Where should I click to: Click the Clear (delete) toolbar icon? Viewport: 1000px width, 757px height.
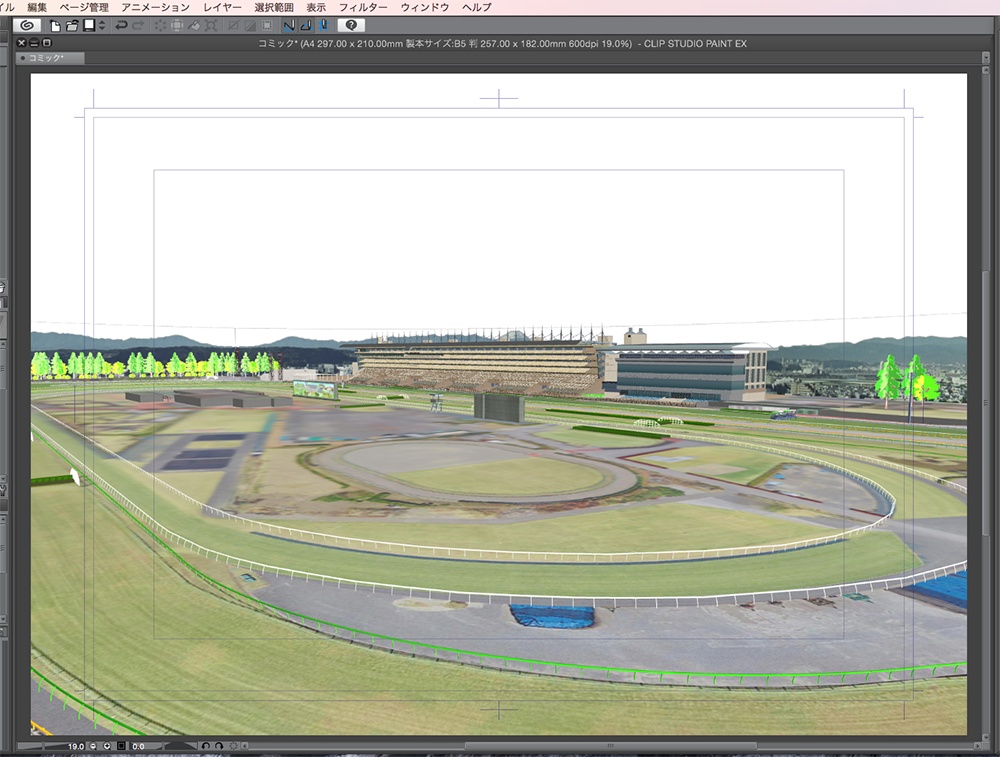tap(159, 26)
